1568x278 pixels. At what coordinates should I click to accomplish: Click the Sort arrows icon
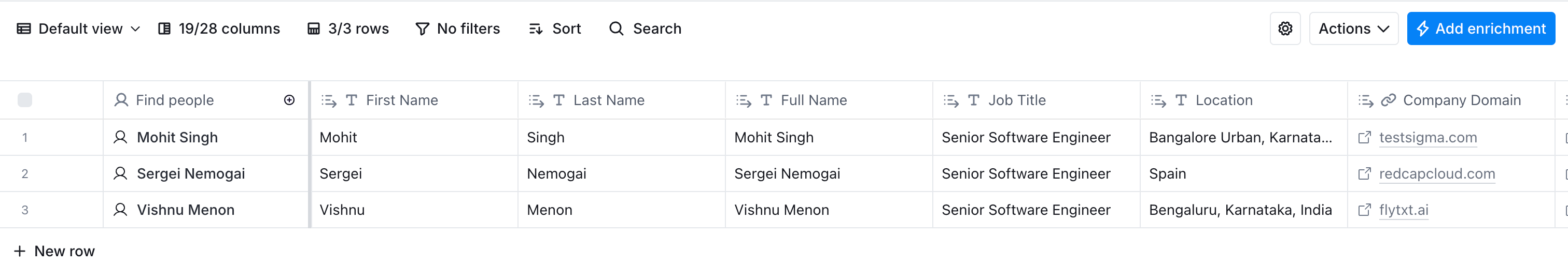pyautogui.click(x=536, y=28)
